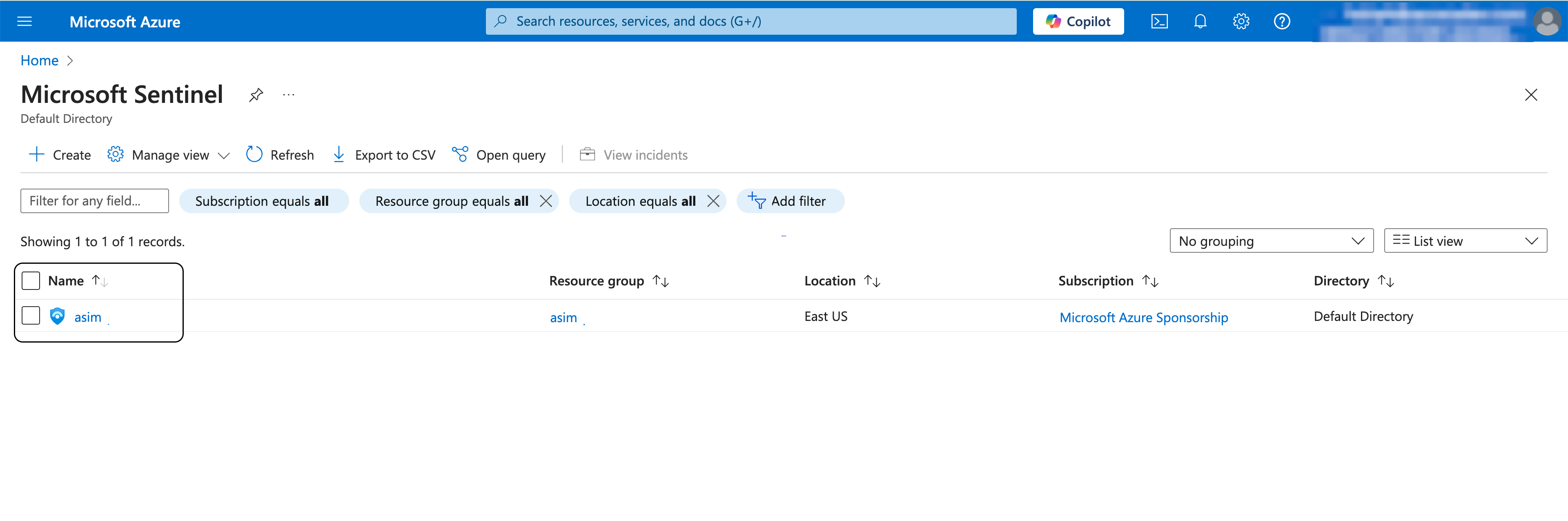
Task: Click Open query
Action: point(499,155)
